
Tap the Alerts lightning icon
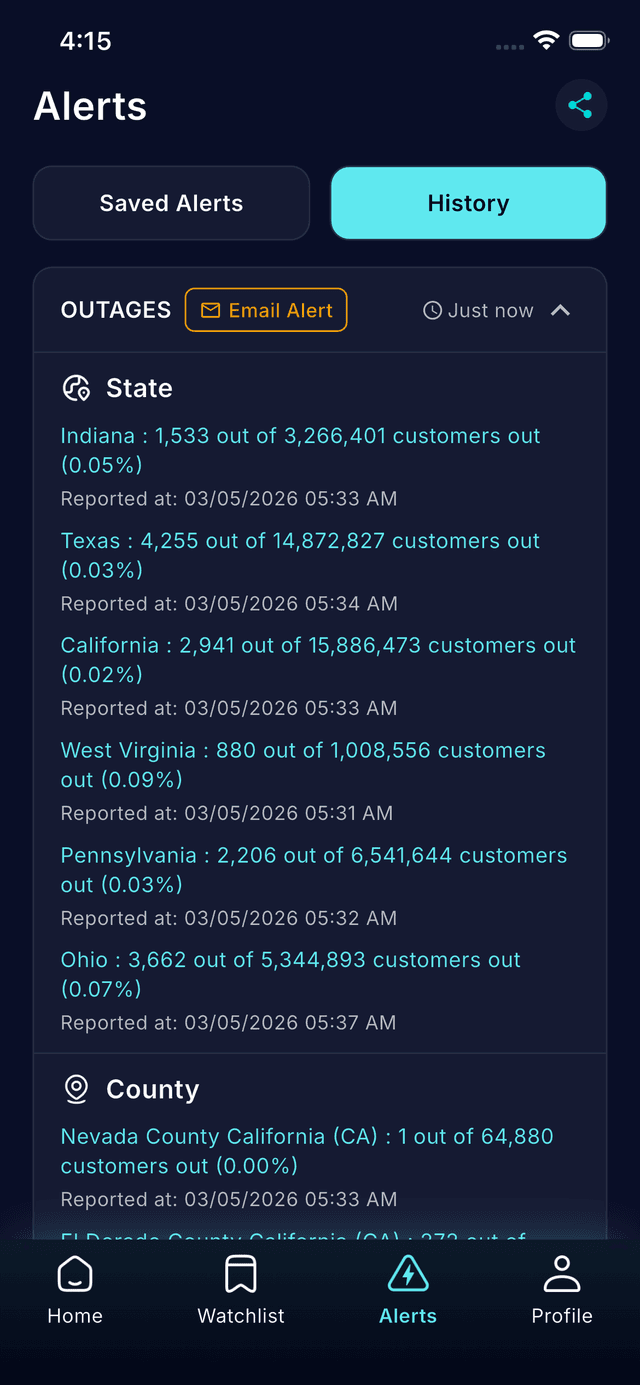coord(408,1274)
